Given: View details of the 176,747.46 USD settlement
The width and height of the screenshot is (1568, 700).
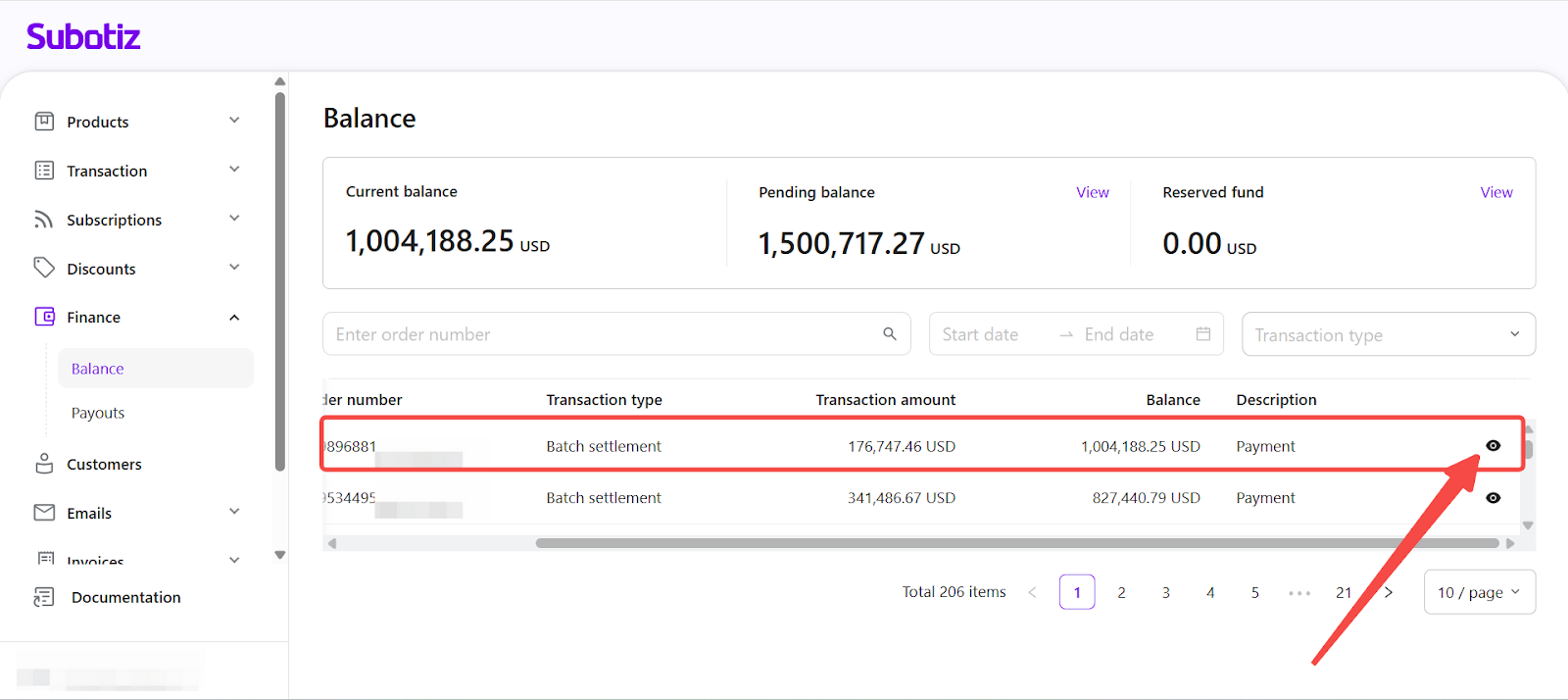Looking at the screenshot, I should [1493, 446].
